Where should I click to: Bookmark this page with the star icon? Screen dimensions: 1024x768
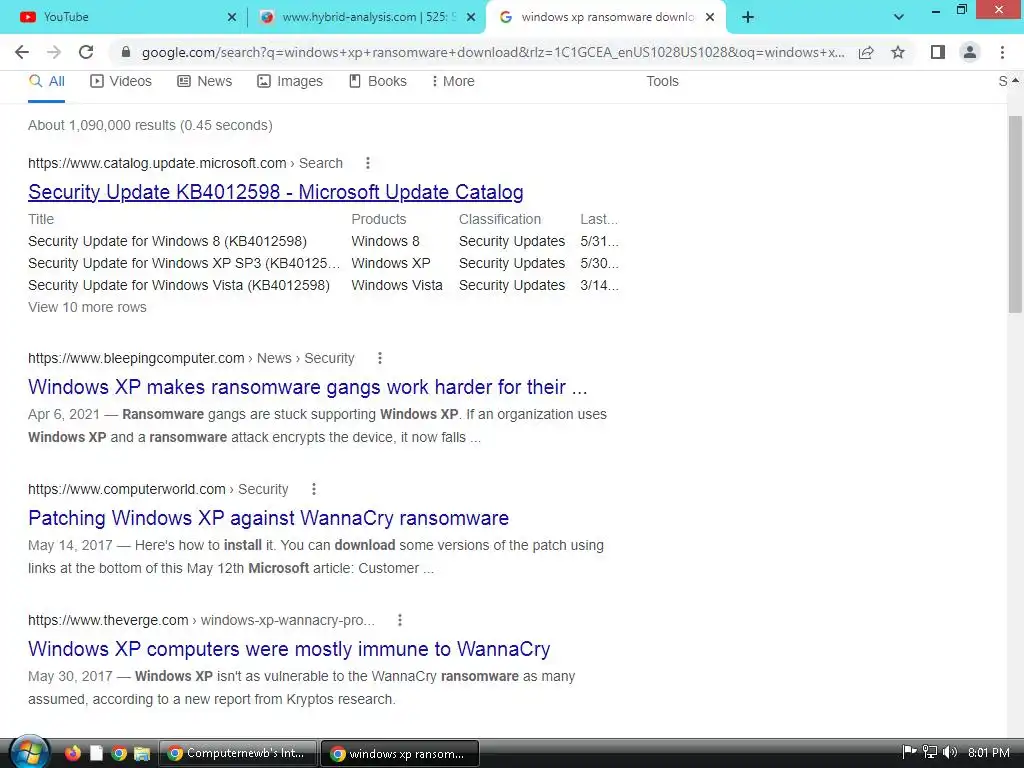(x=898, y=52)
